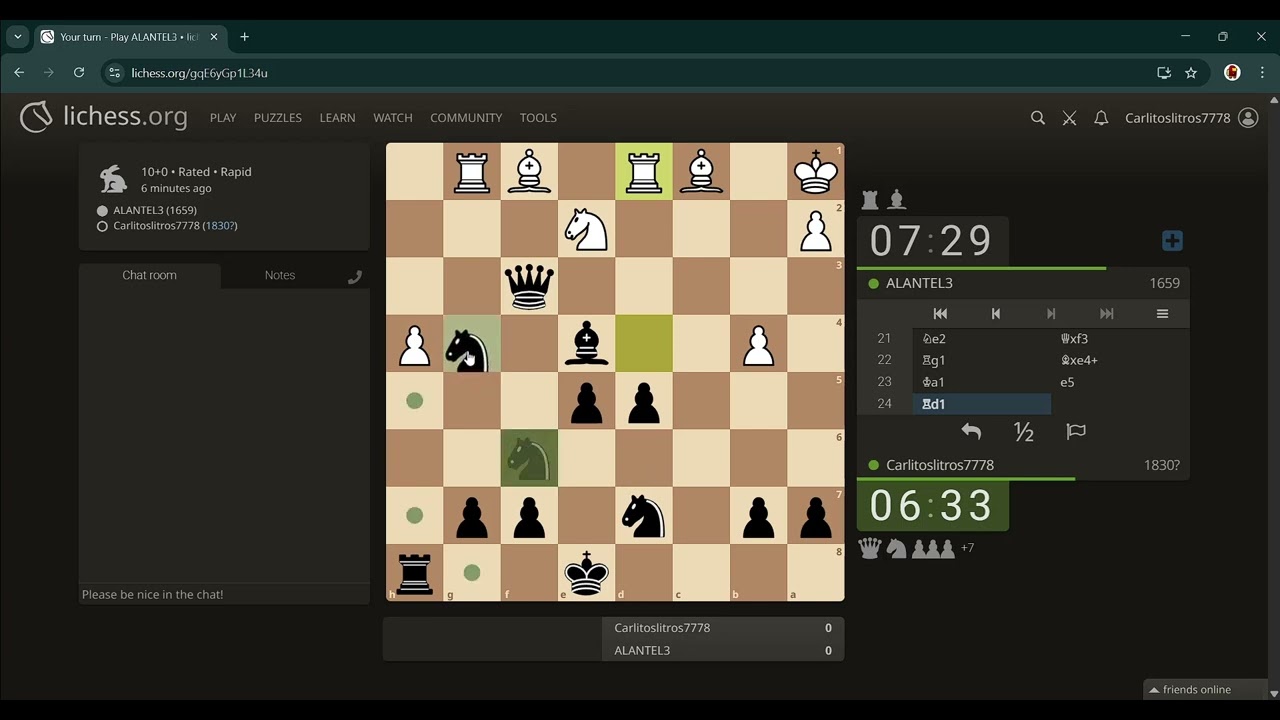1280x720 pixels.
Task: Click the browser back arrow
Action: click(x=19, y=73)
